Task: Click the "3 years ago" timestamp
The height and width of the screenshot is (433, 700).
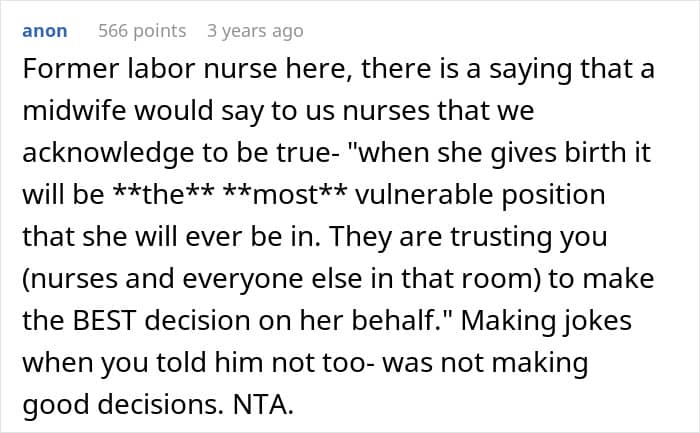Action: (254, 31)
